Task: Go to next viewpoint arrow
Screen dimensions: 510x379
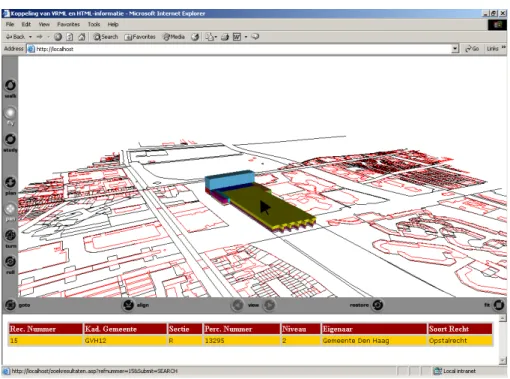Action: tap(270, 305)
